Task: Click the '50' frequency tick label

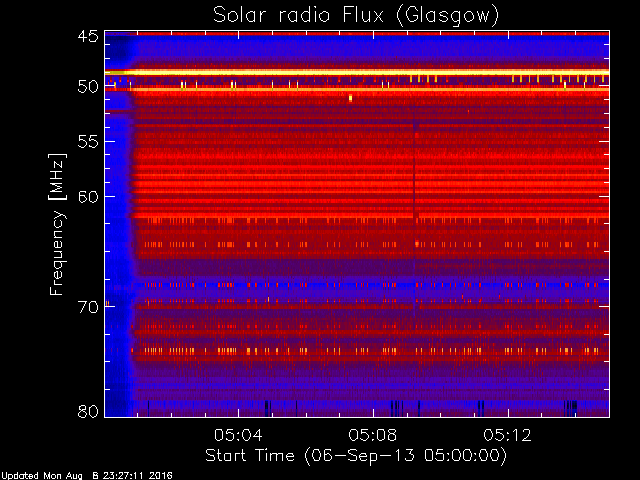Action: coord(88,87)
